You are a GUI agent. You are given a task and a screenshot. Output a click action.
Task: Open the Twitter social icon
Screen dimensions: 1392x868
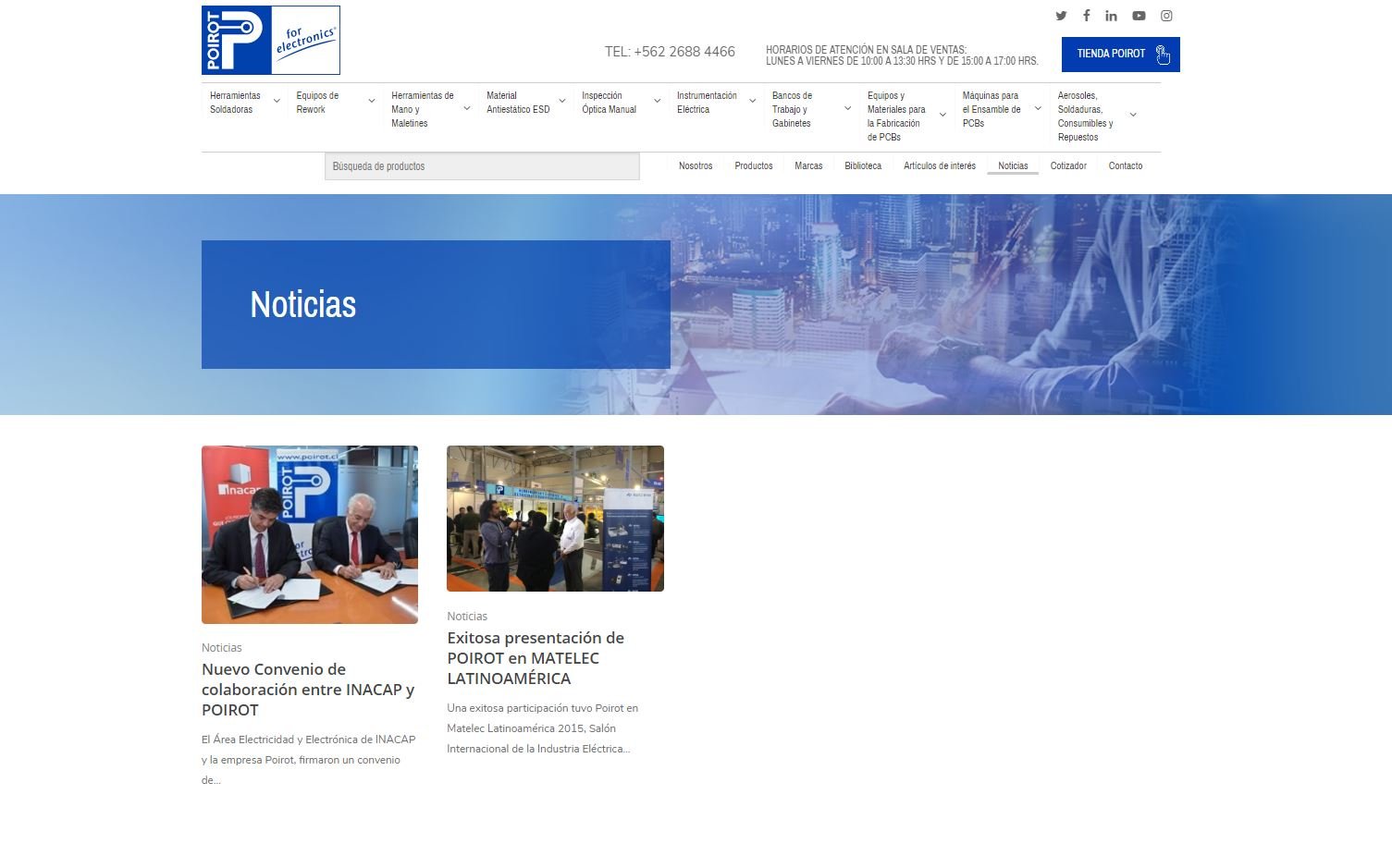pos(1061,16)
